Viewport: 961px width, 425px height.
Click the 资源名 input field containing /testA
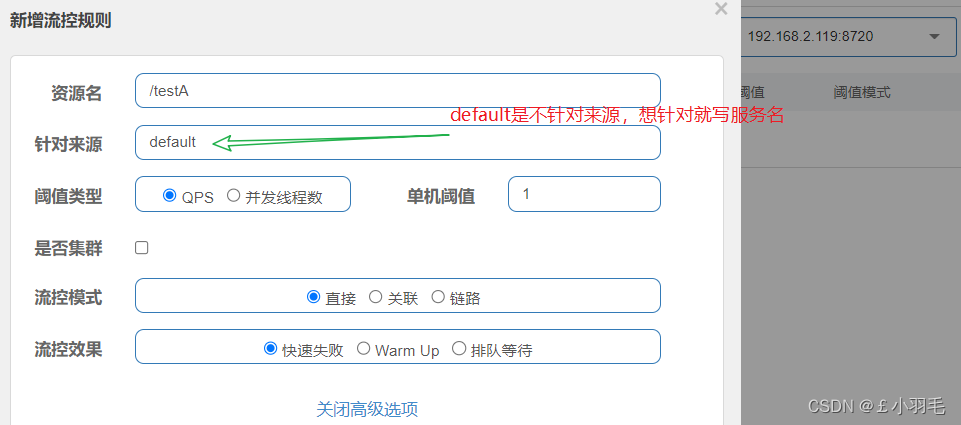tap(398, 91)
